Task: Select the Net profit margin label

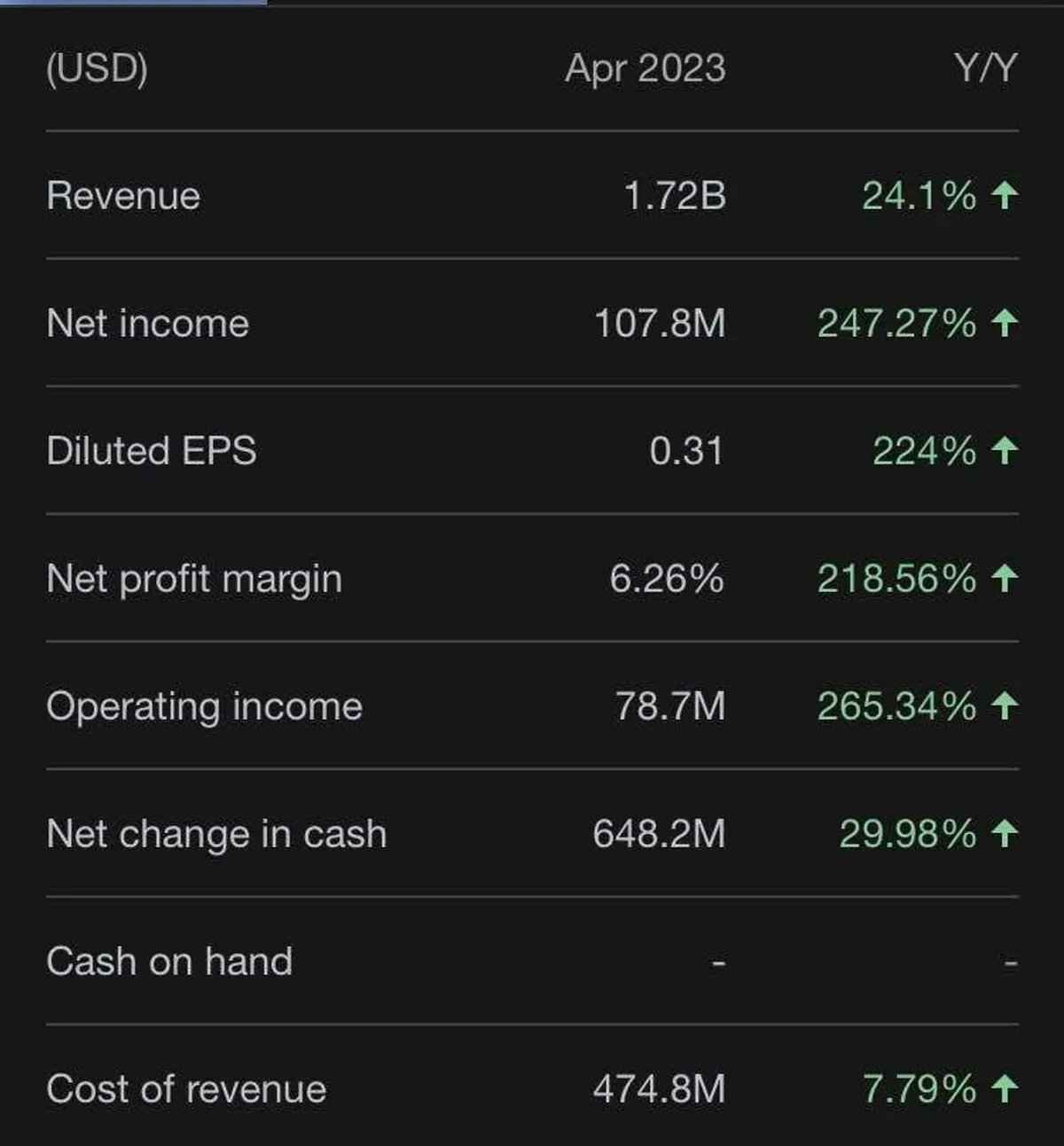Action: point(194,580)
